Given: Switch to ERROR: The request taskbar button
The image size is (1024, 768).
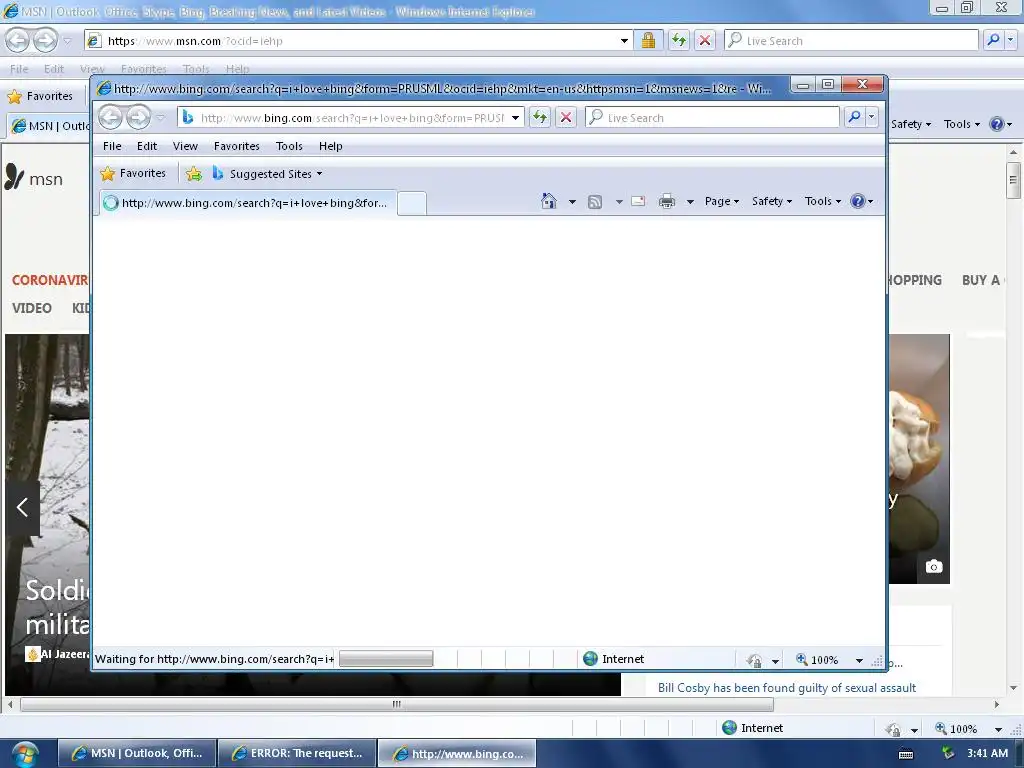Looking at the screenshot, I should (x=296, y=754).
